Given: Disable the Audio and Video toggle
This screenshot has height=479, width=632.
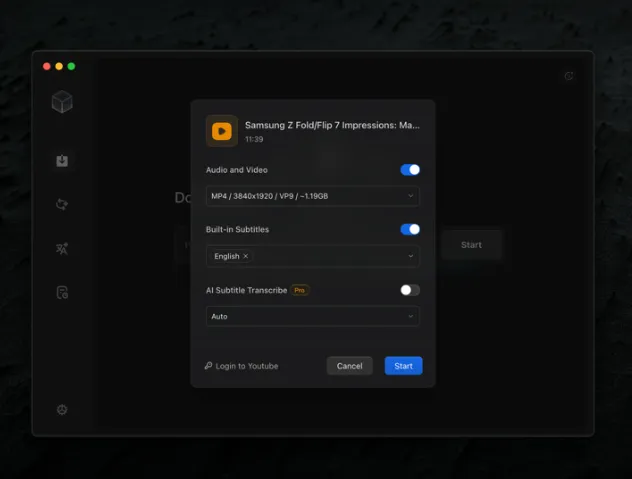Looking at the screenshot, I should click(x=410, y=170).
